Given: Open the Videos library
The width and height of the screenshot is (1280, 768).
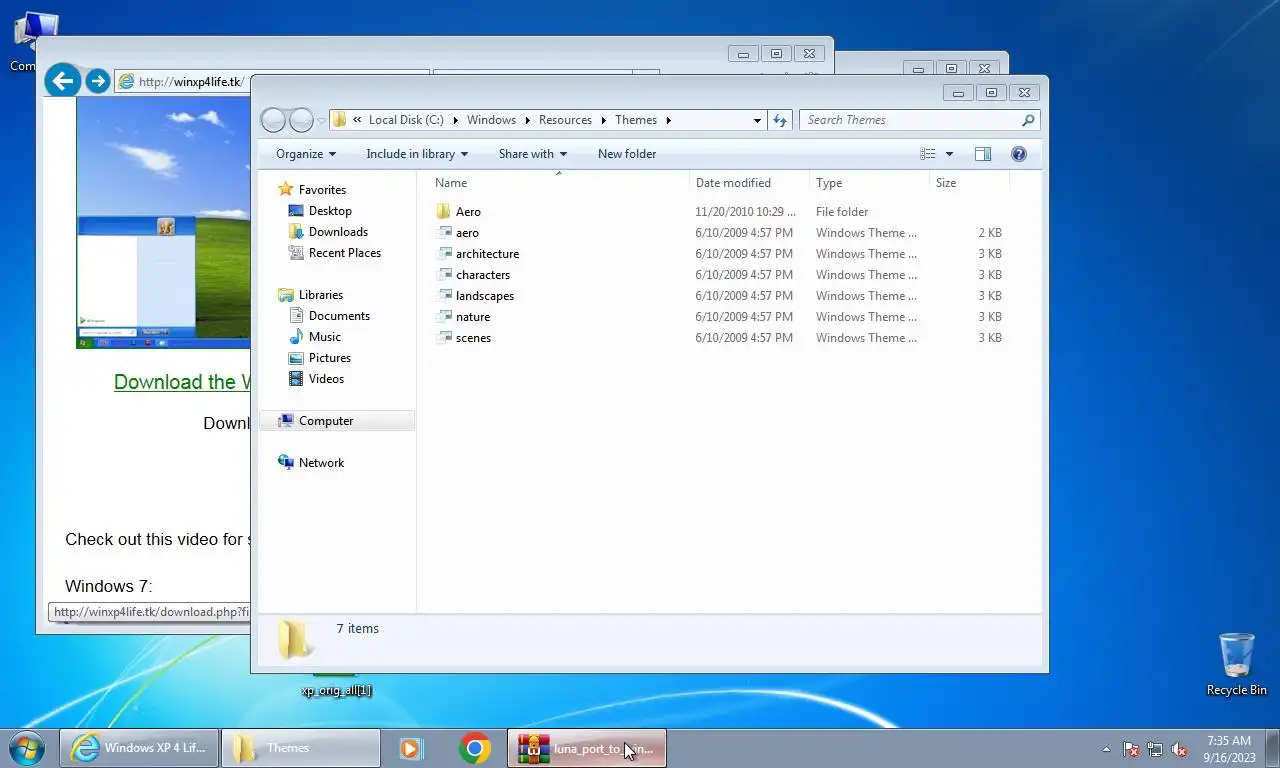Looking at the screenshot, I should pyautogui.click(x=326, y=379).
